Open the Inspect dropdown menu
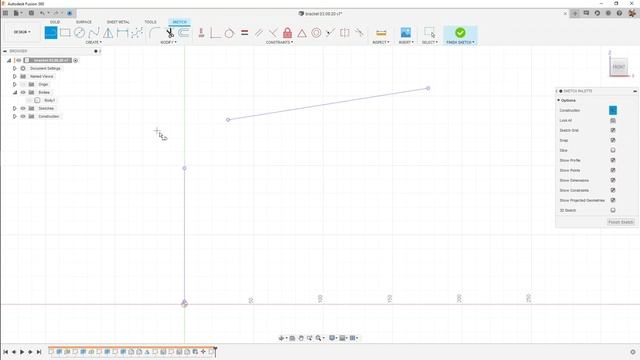This screenshot has height=360, width=640. (381, 42)
